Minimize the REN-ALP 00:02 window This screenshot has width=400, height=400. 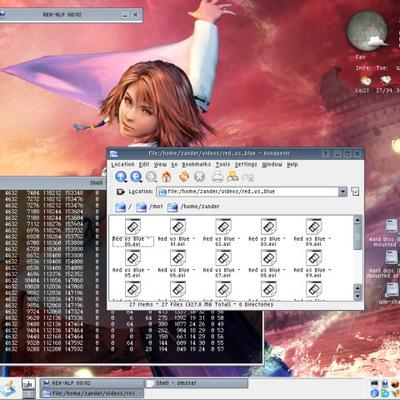tap(124, 15)
